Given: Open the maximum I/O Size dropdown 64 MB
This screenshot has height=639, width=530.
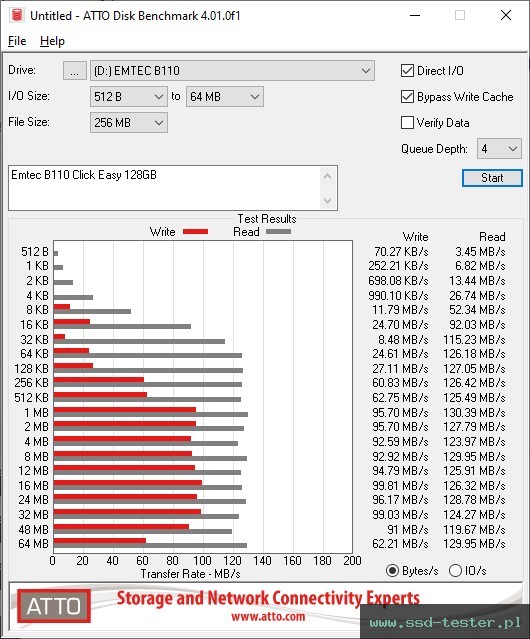Looking at the screenshot, I should 225,97.
